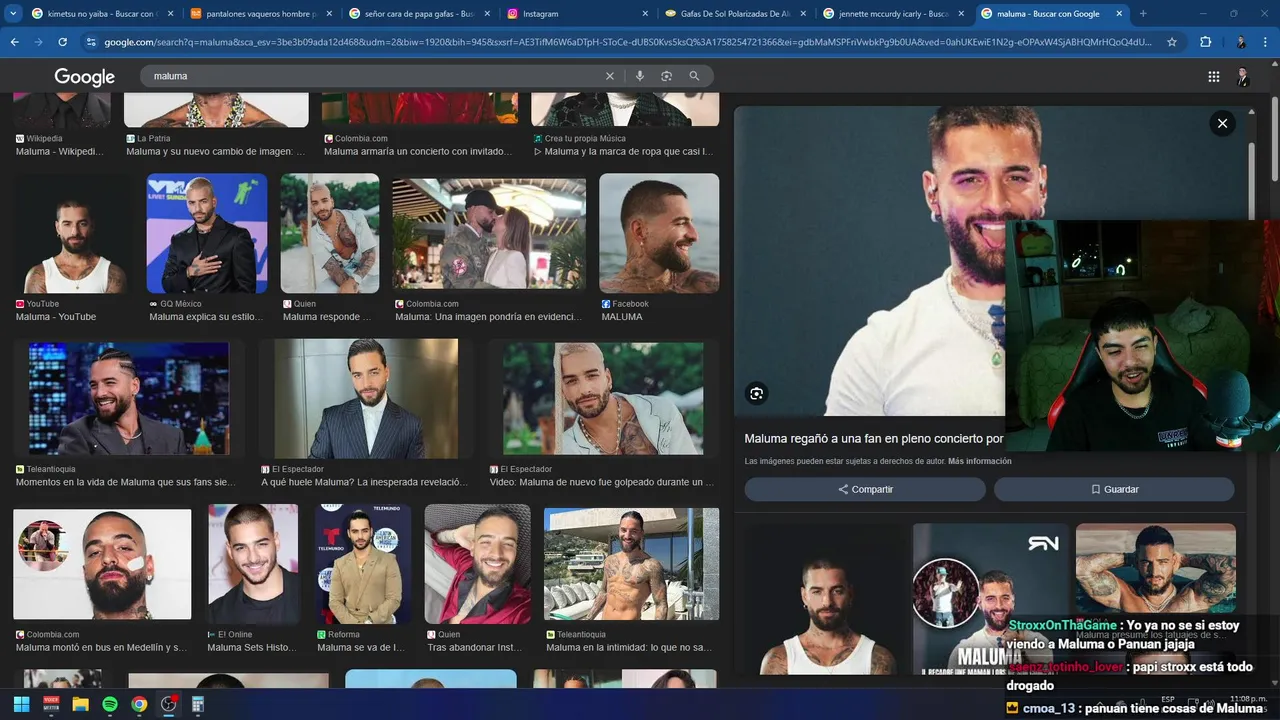Open related image of Maluma in tank top

[x=826, y=598]
